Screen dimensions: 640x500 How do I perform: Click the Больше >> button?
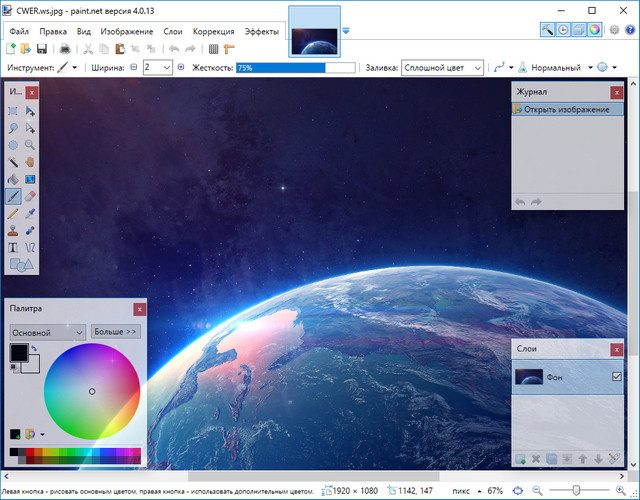[x=116, y=331]
